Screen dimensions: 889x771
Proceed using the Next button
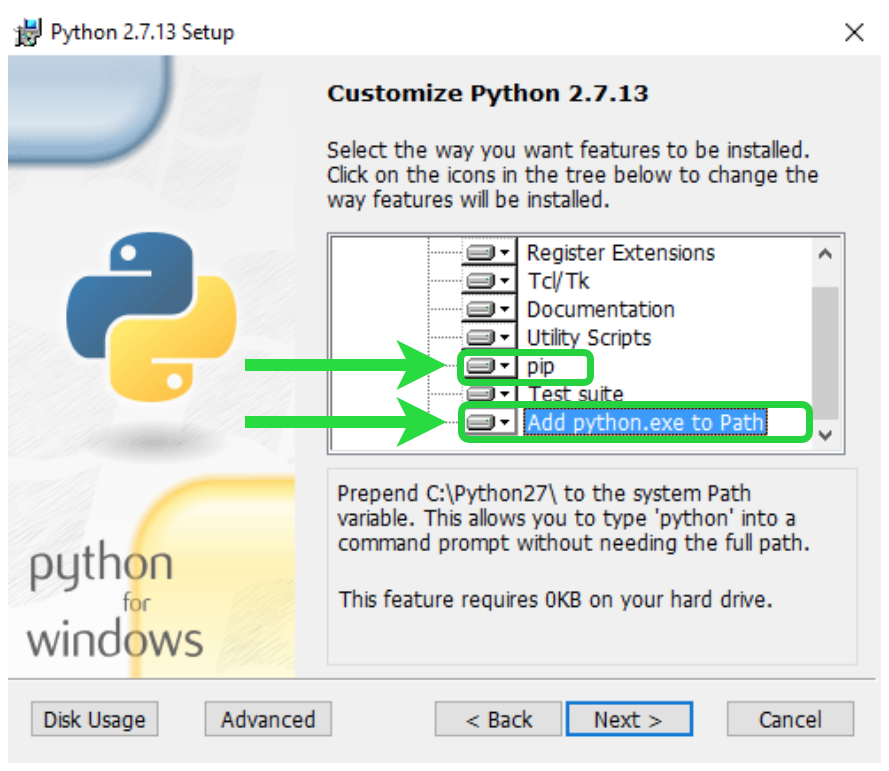click(629, 719)
